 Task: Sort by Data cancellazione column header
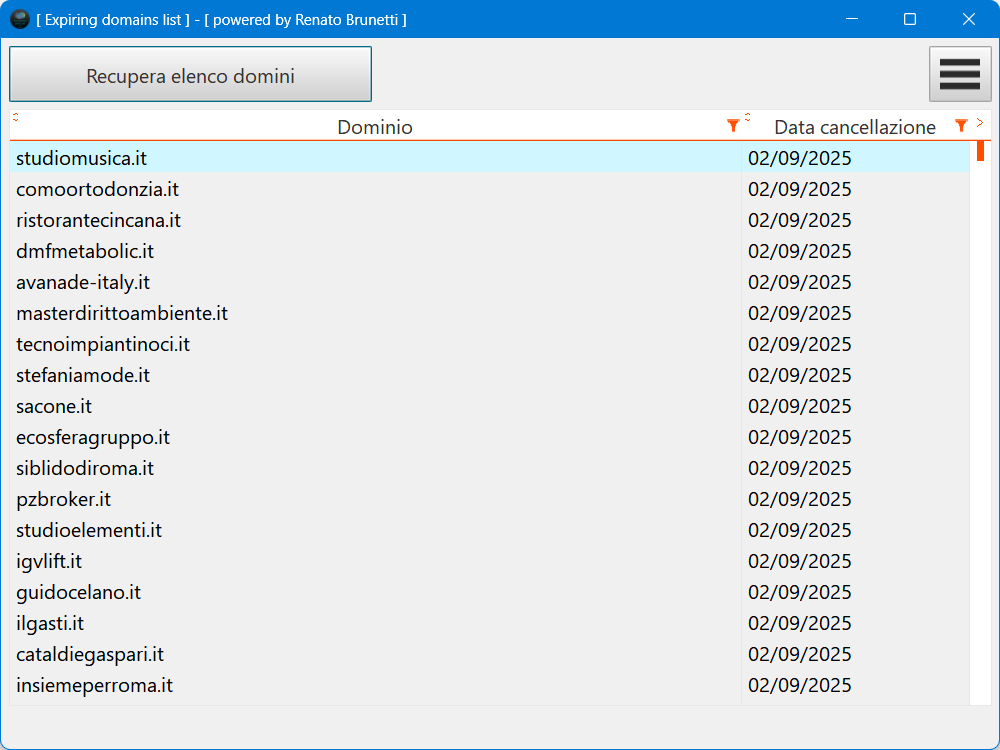(x=854, y=127)
